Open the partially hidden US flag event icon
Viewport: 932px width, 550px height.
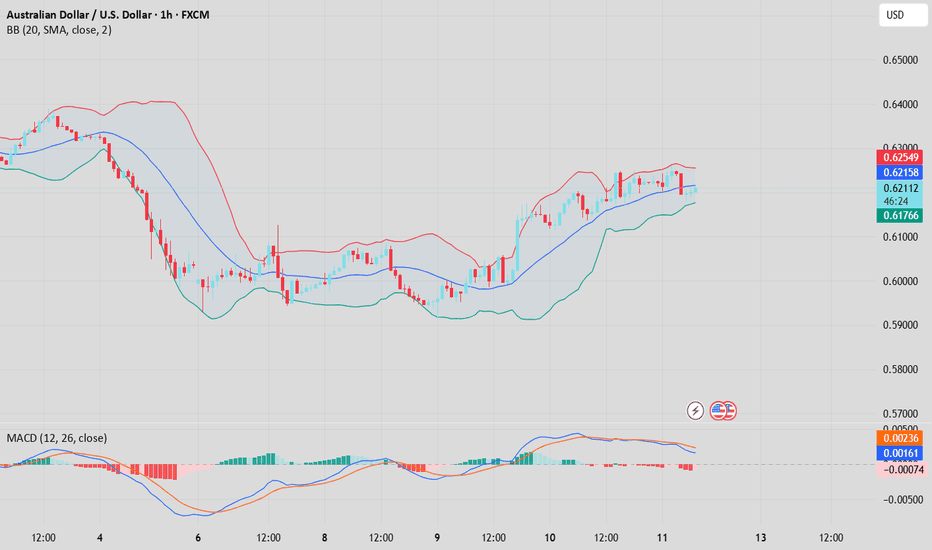(732, 411)
